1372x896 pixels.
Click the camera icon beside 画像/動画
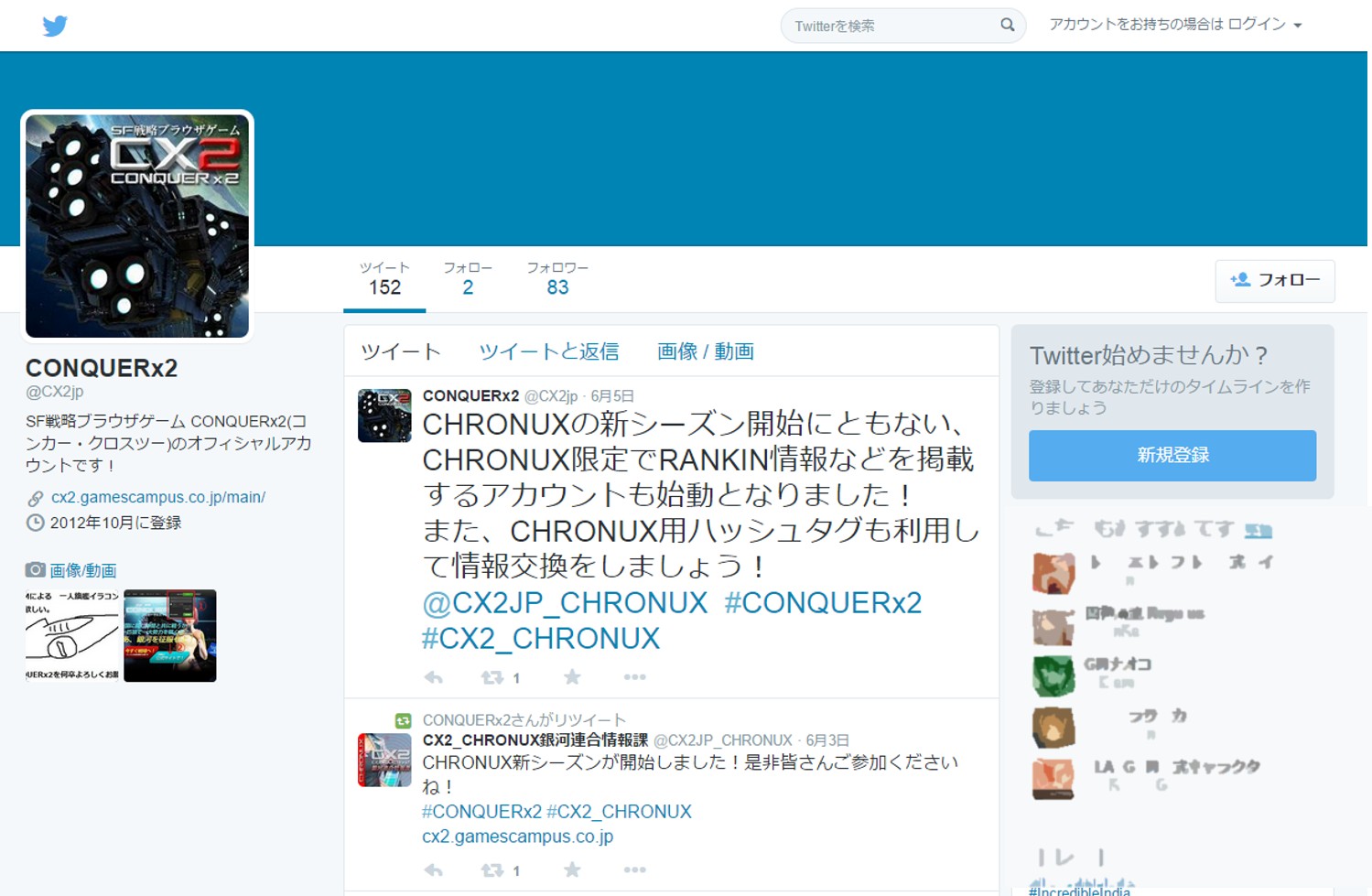pos(35,570)
